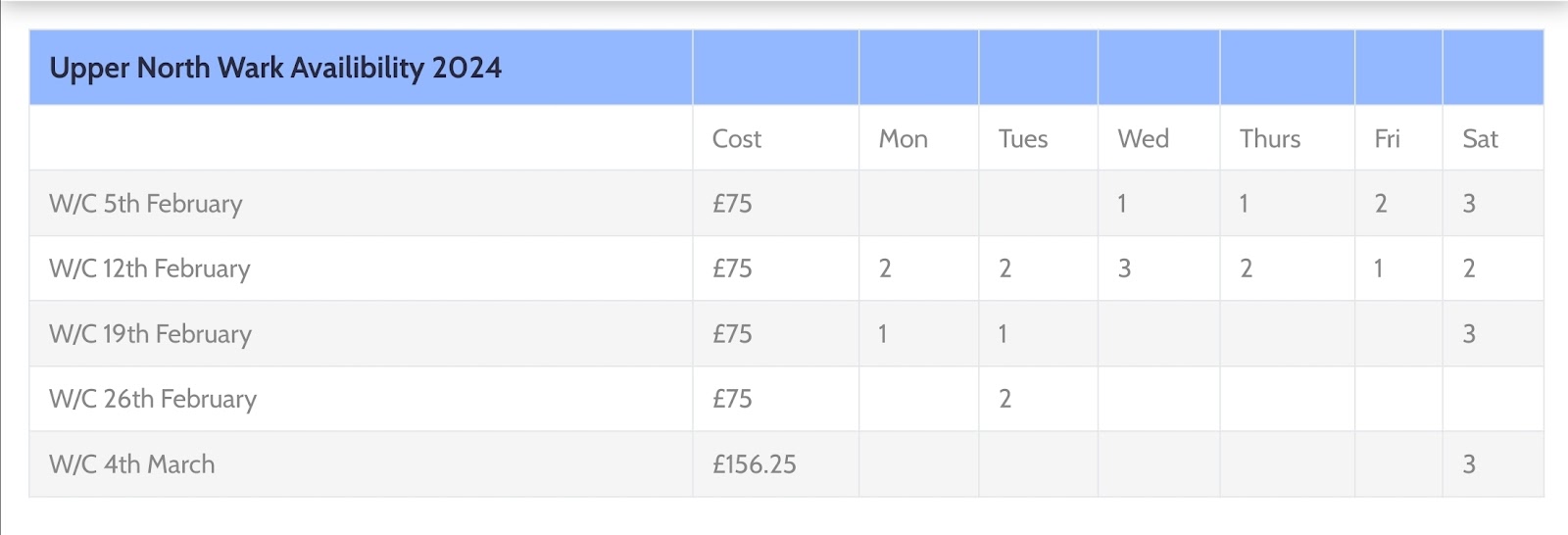This screenshot has height=535, width=1568.
Task: Click the Wed column header
Action: (x=1143, y=139)
